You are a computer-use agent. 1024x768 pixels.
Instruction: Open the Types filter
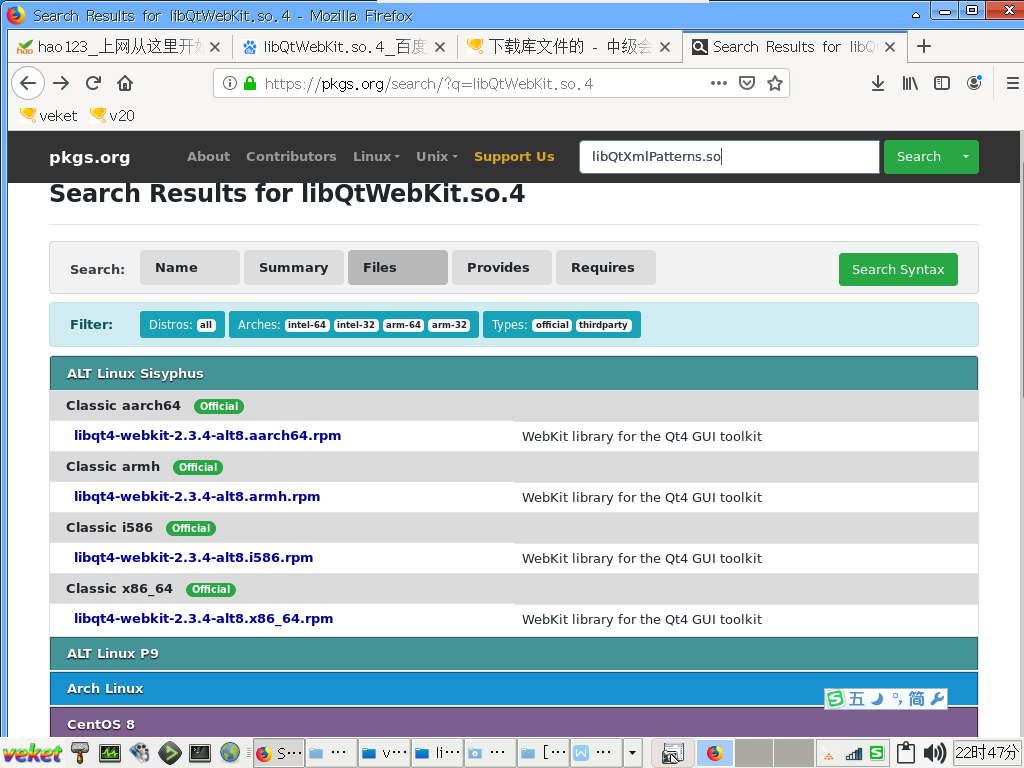pos(562,325)
